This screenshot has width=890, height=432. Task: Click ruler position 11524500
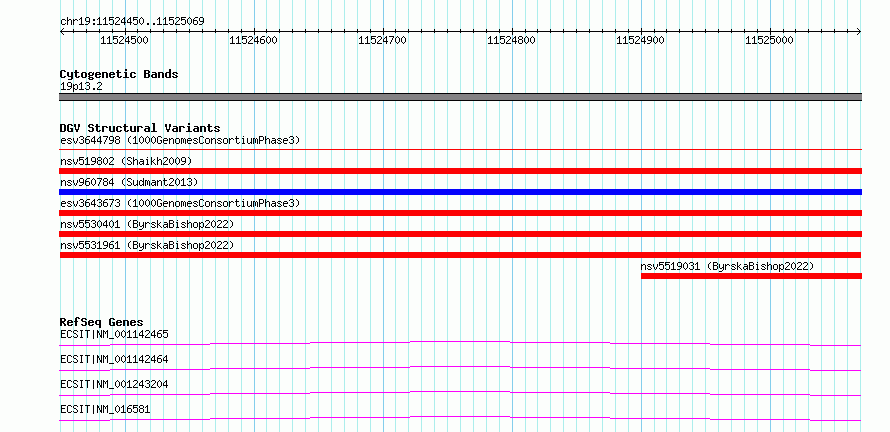point(124,40)
